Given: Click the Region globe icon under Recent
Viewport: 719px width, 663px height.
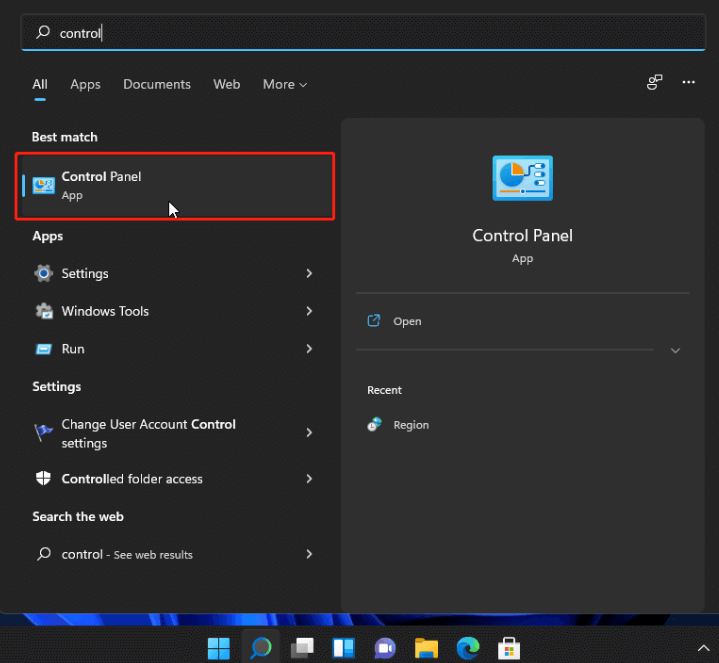Looking at the screenshot, I should [374, 425].
